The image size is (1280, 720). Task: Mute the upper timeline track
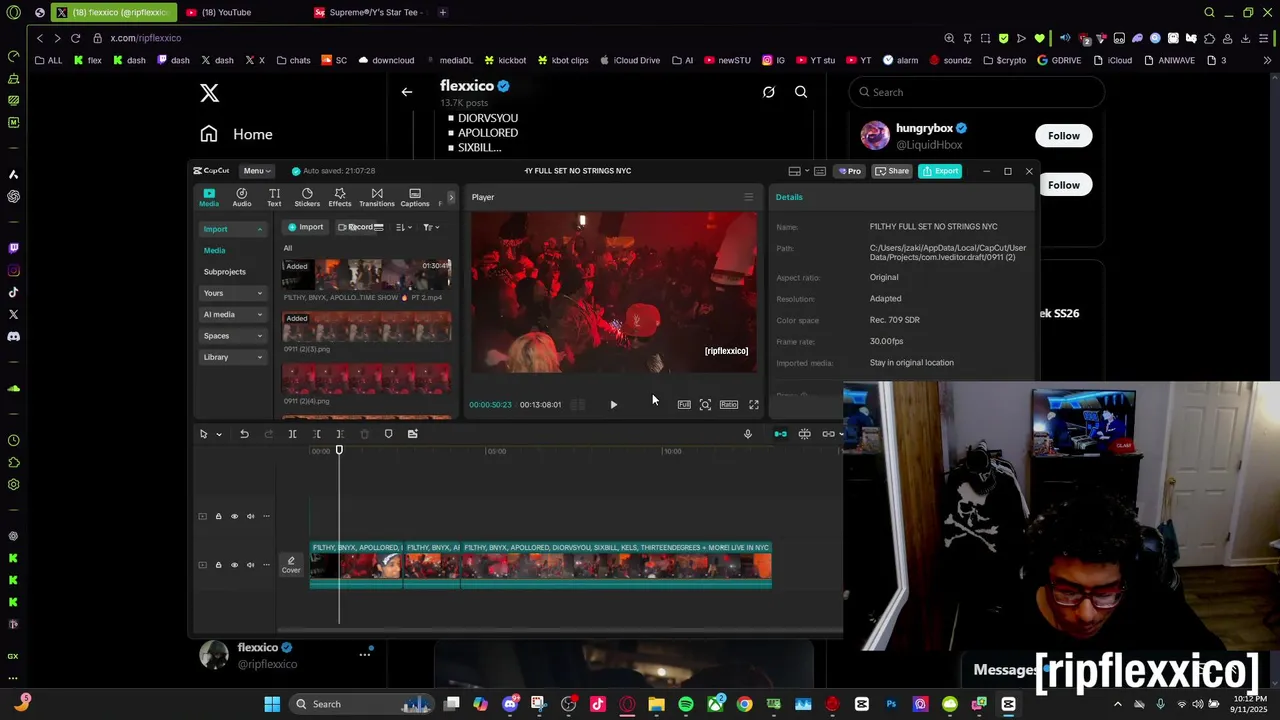click(251, 517)
